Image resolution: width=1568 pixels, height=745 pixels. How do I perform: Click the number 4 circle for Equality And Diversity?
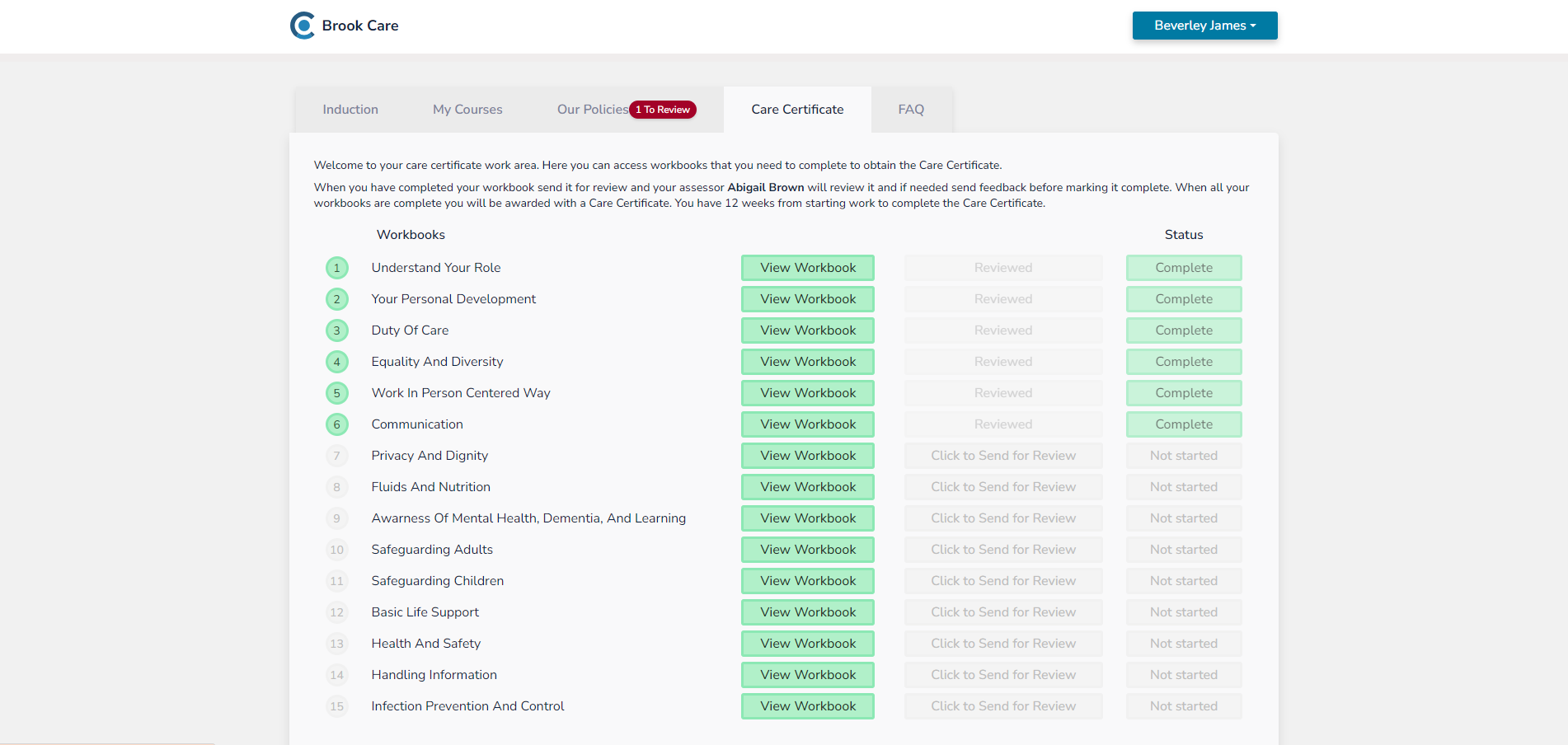coord(336,362)
